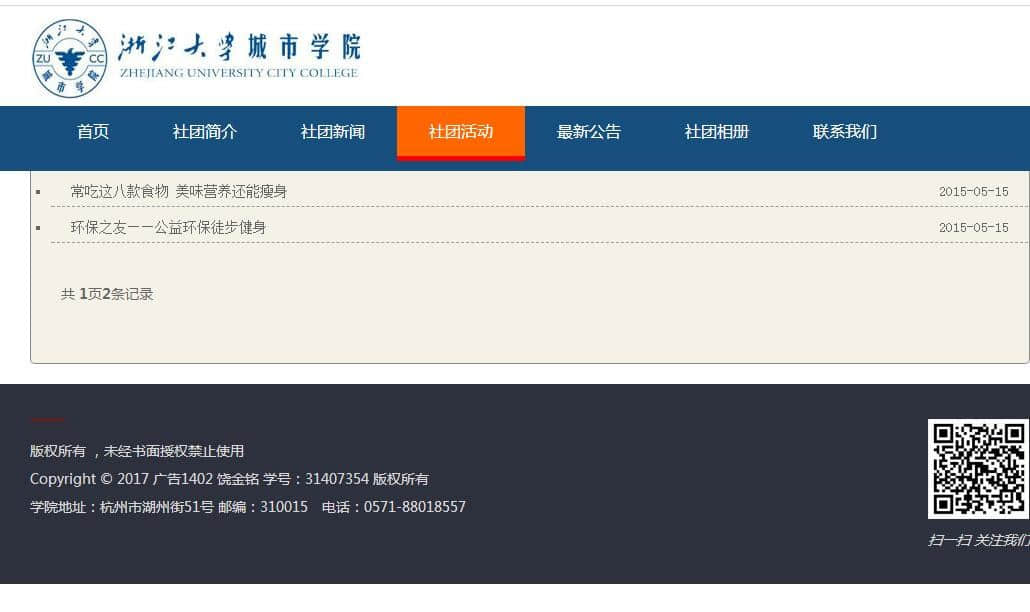The image size is (1030, 612).
Task: View the 社团相册 photo album page
Action: (x=717, y=132)
